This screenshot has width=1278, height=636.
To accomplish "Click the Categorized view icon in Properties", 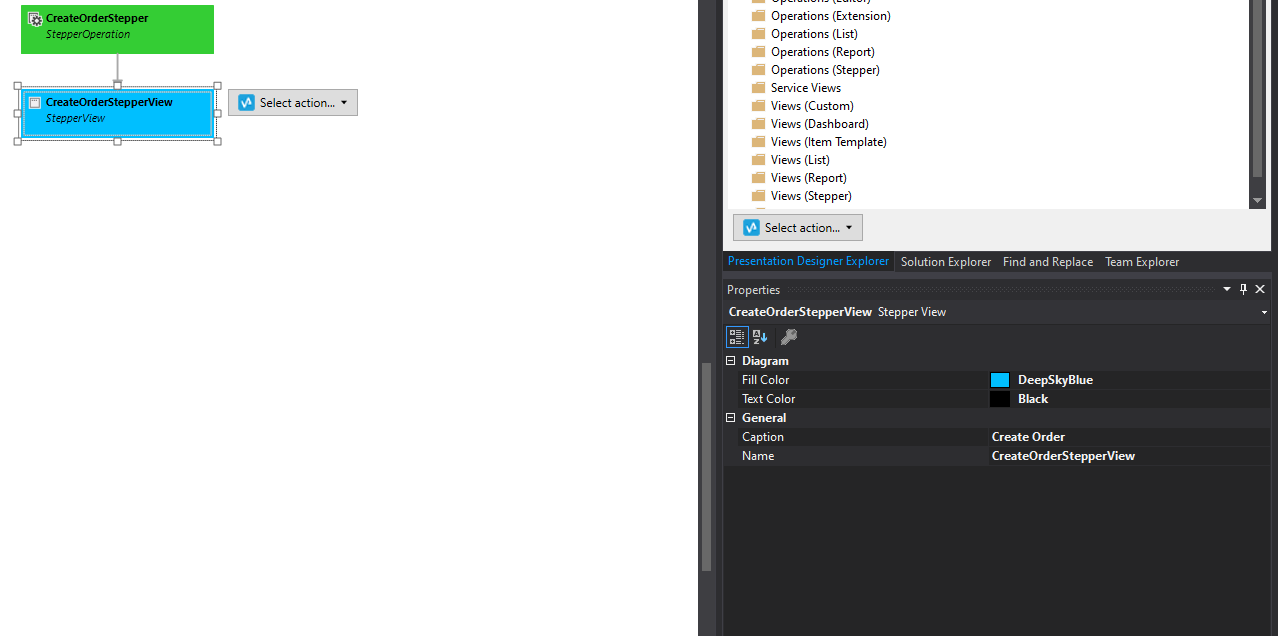I will [x=737, y=337].
